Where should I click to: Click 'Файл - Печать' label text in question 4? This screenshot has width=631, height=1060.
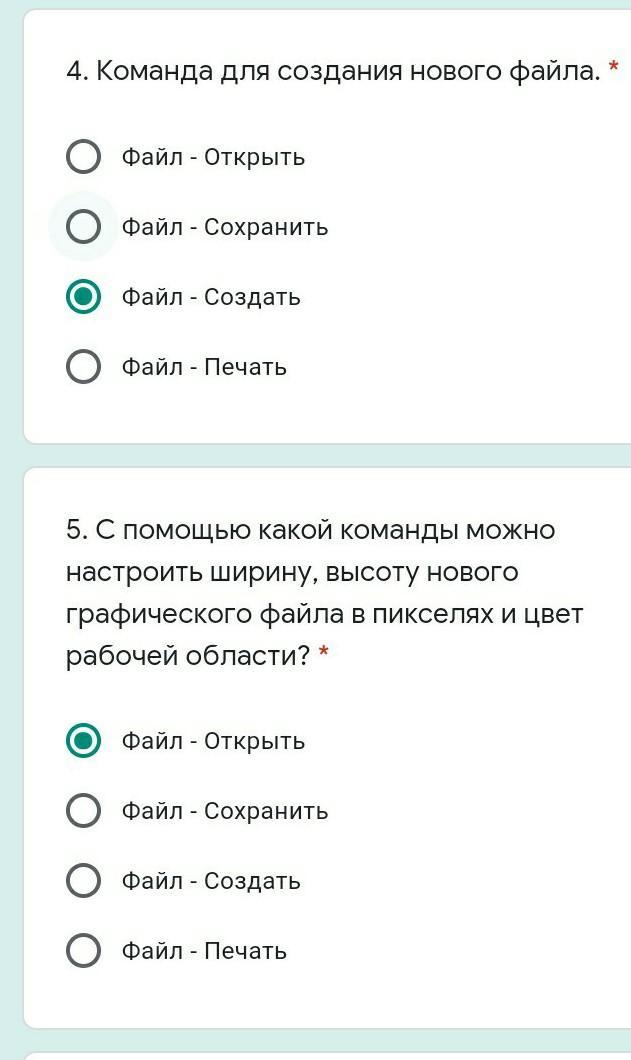[x=204, y=367]
